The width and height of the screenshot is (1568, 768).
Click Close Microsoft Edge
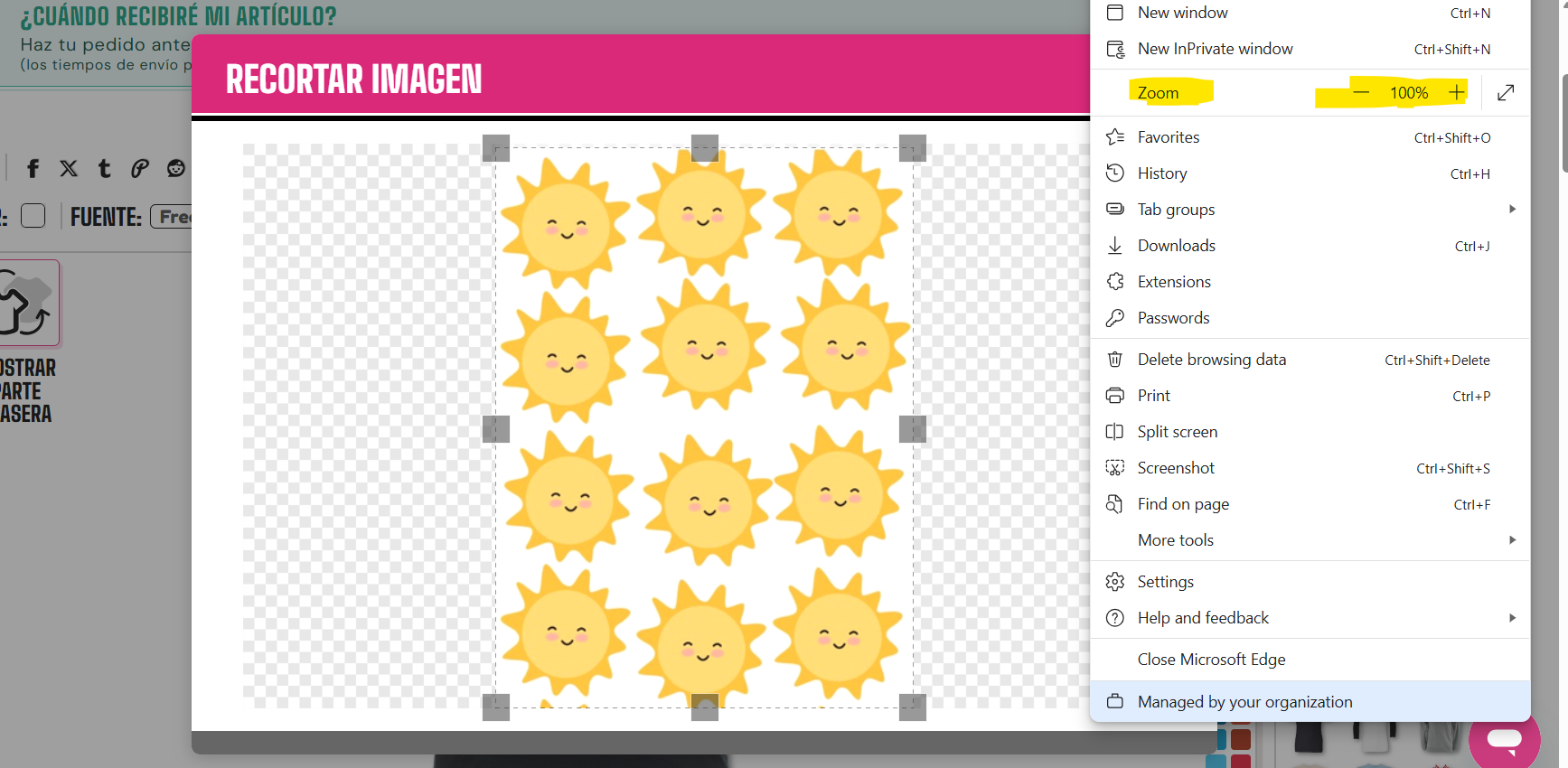pos(1211,660)
